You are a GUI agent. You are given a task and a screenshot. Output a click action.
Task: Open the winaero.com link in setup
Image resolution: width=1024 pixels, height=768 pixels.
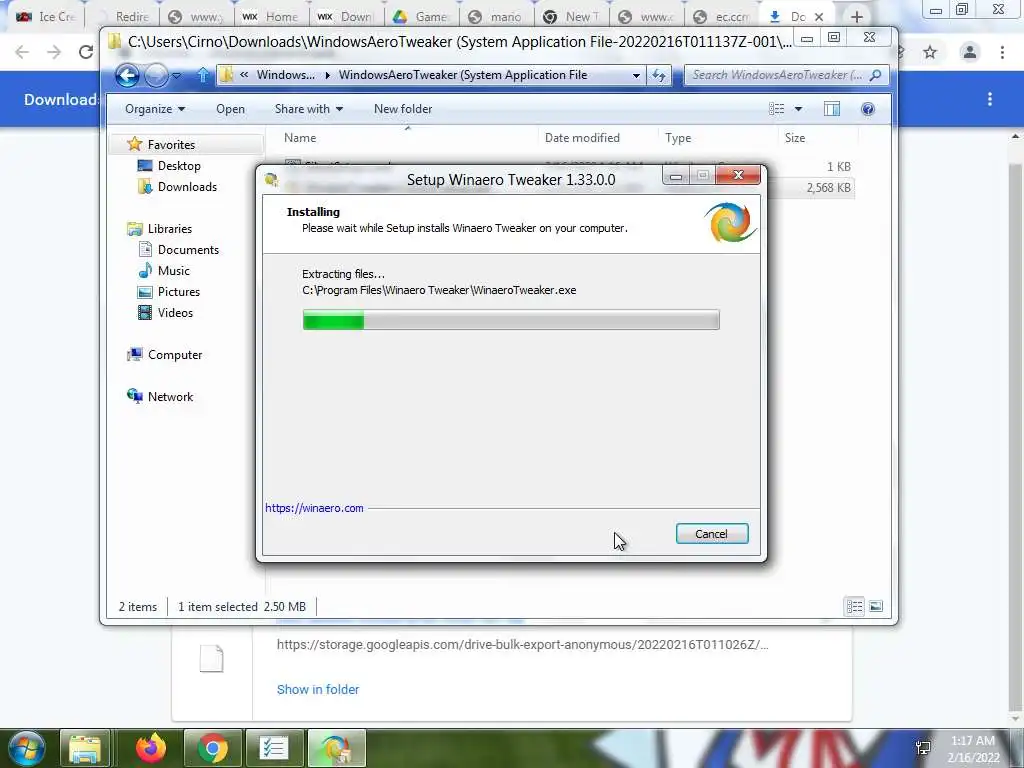coord(314,508)
